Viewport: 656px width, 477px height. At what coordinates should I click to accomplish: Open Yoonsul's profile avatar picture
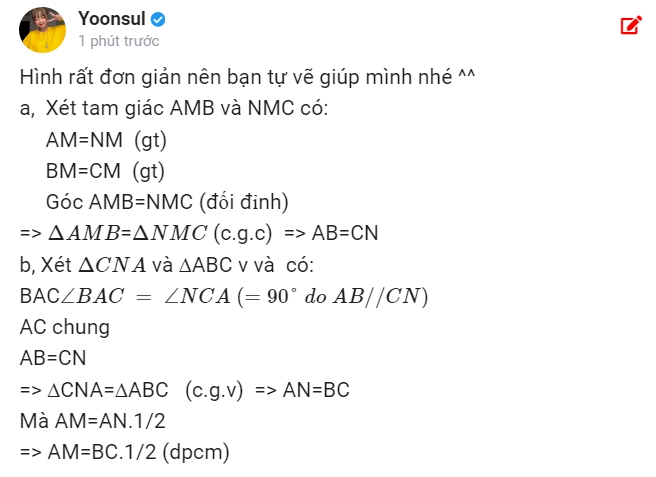coord(42,30)
